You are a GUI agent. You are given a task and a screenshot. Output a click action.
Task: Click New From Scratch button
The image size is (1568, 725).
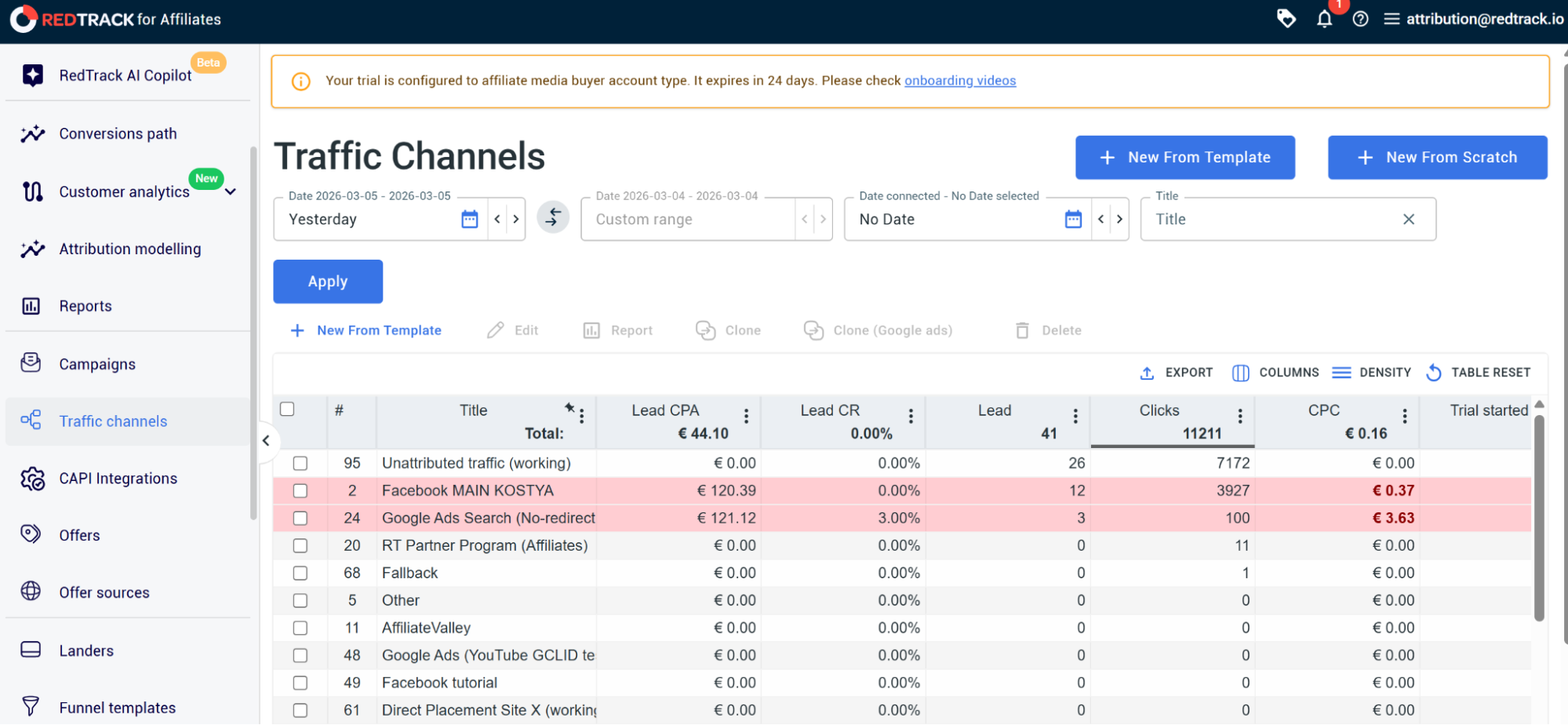(x=1438, y=158)
